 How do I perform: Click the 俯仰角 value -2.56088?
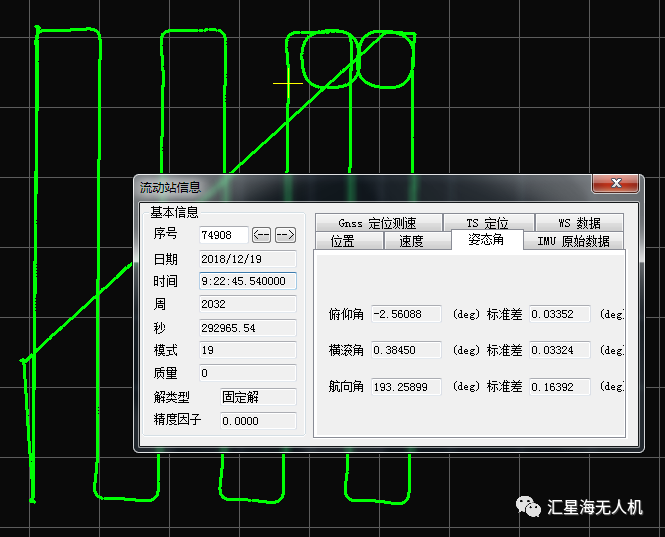(406, 314)
